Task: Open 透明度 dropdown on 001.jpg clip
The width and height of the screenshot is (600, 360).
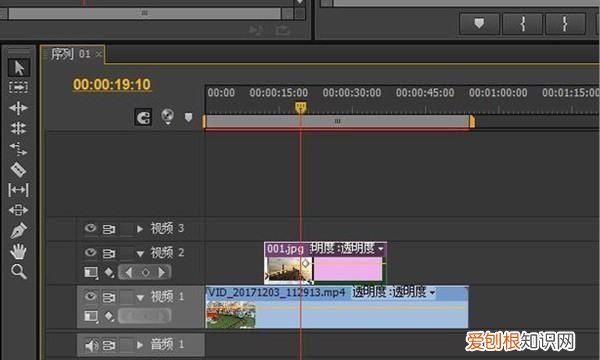Action: coord(380,249)
